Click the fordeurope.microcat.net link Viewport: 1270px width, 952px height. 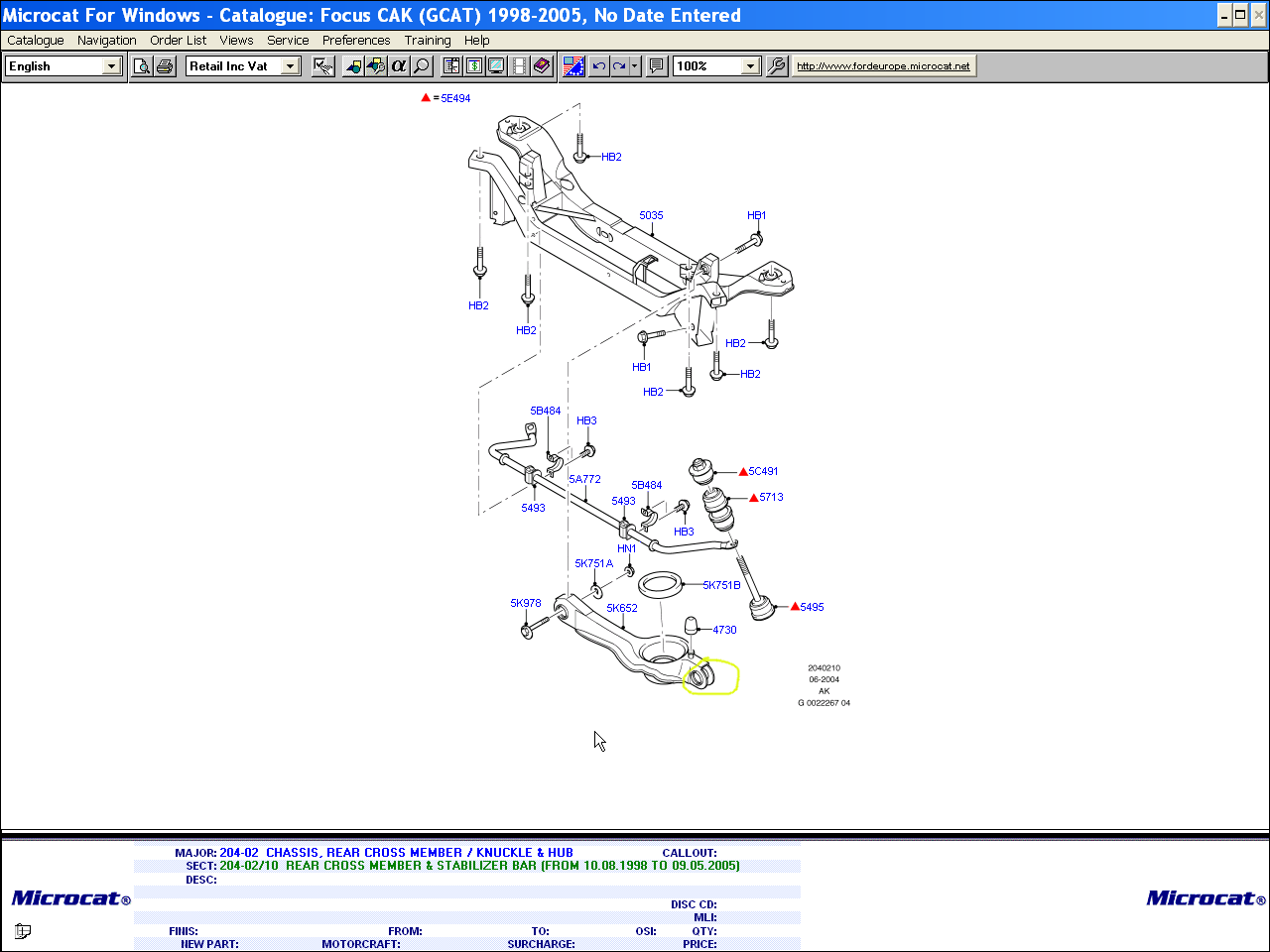coord(883,66)
